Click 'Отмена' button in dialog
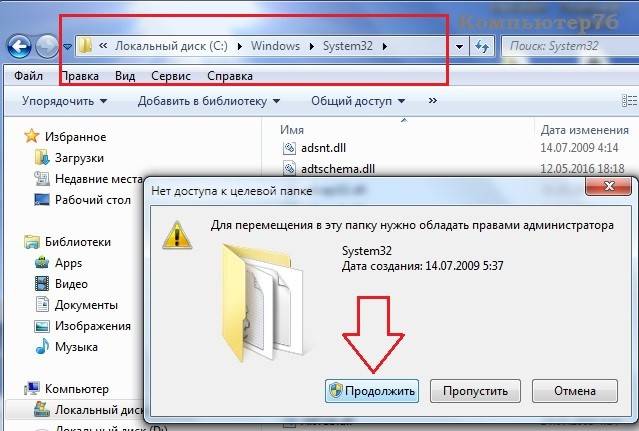639x431 pixels. [x=575, y=391]
